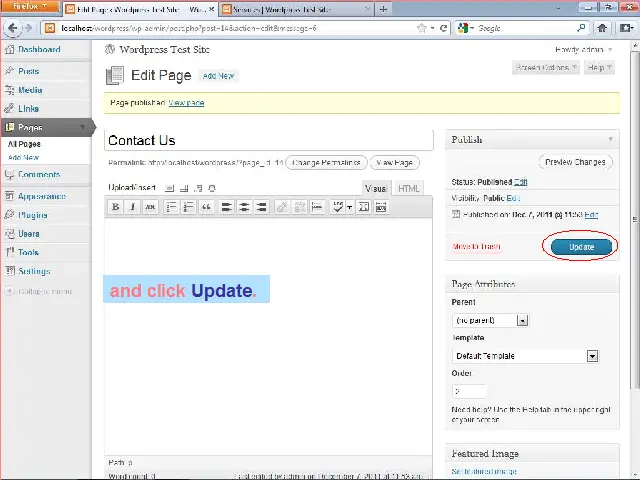Viewport: 640px width, 480px height.
Task: Collapse the Publish box toggle arrow
Action: [610, 140]
